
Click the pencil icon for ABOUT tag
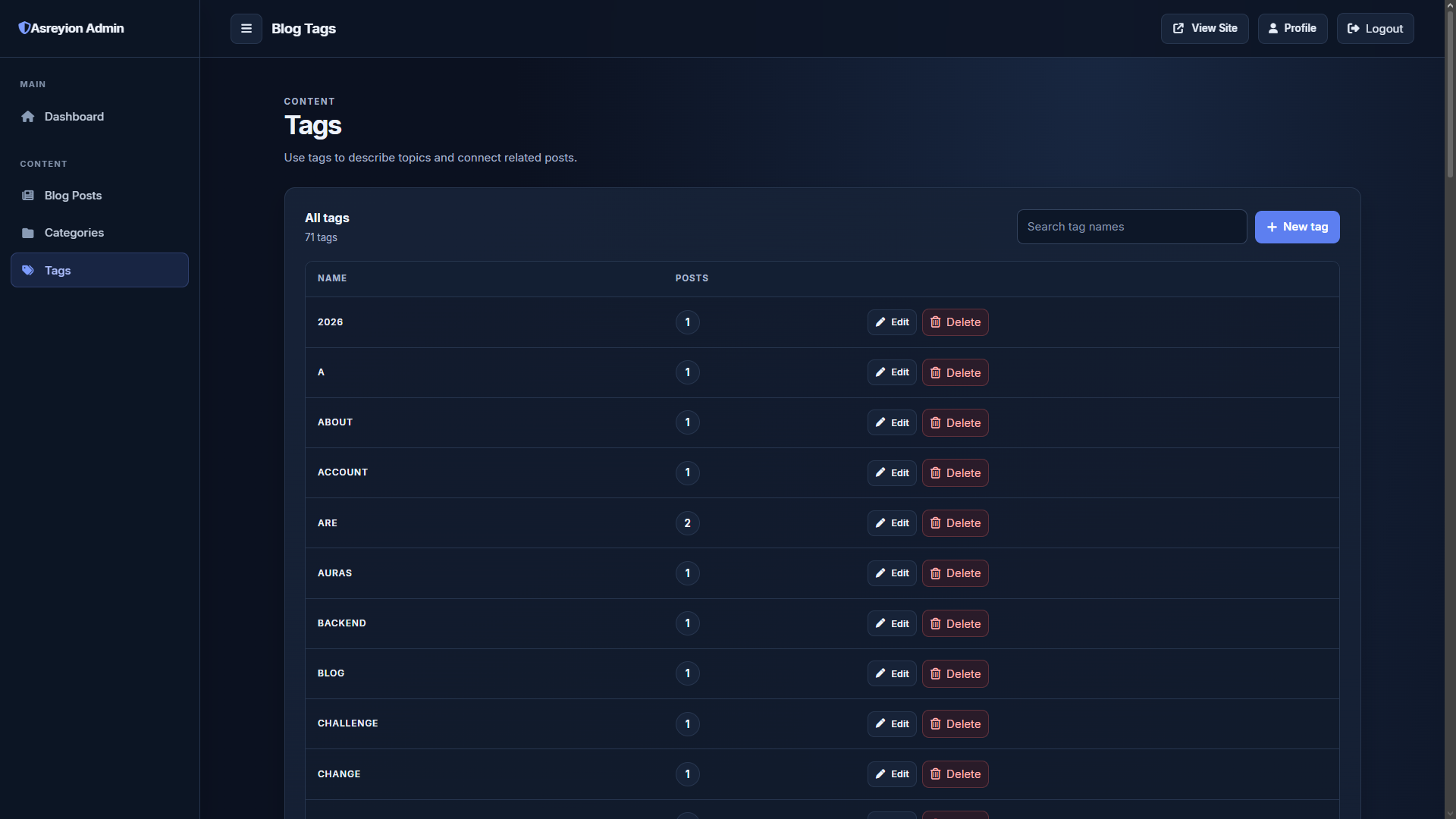tap(880, 422)
